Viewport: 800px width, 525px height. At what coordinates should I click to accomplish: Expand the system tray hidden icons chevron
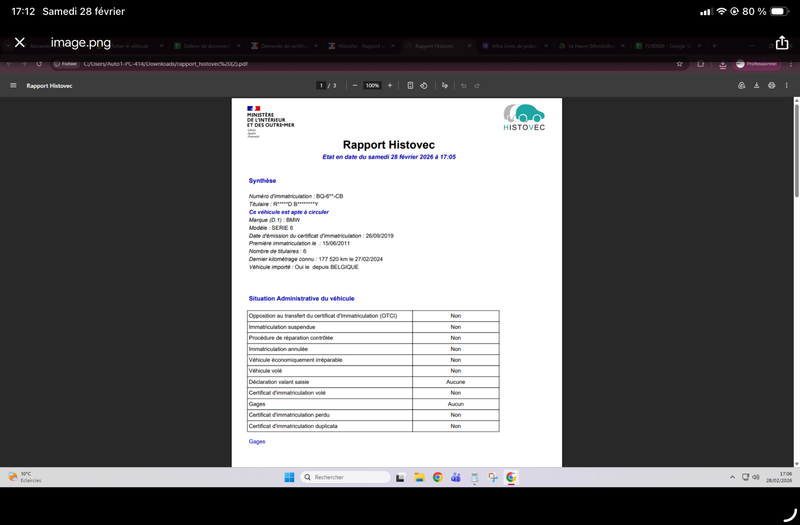coord(733,477)
